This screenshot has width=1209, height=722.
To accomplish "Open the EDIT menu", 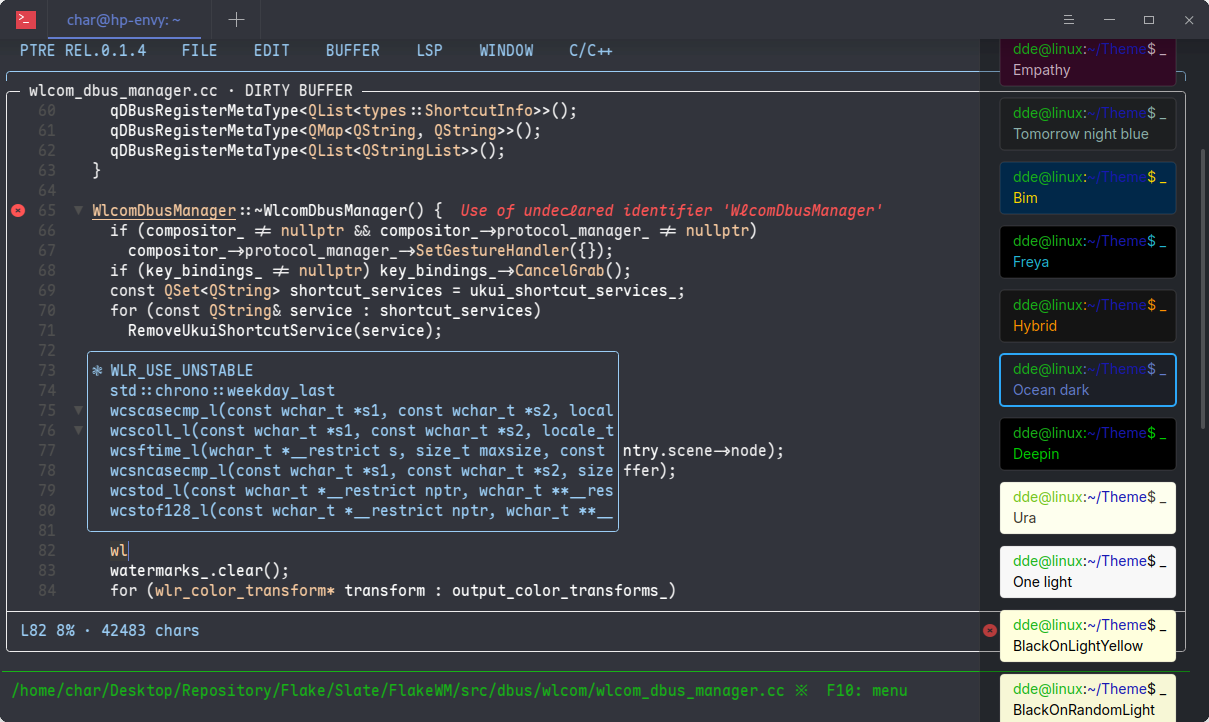I will pos(272,50).
